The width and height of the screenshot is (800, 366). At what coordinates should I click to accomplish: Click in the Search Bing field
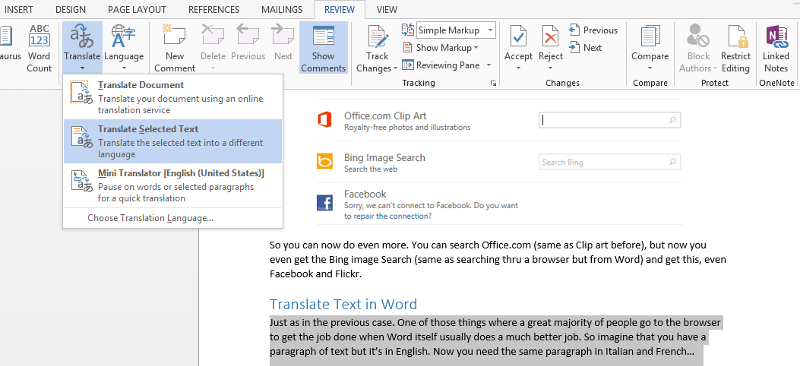[610, 162]
